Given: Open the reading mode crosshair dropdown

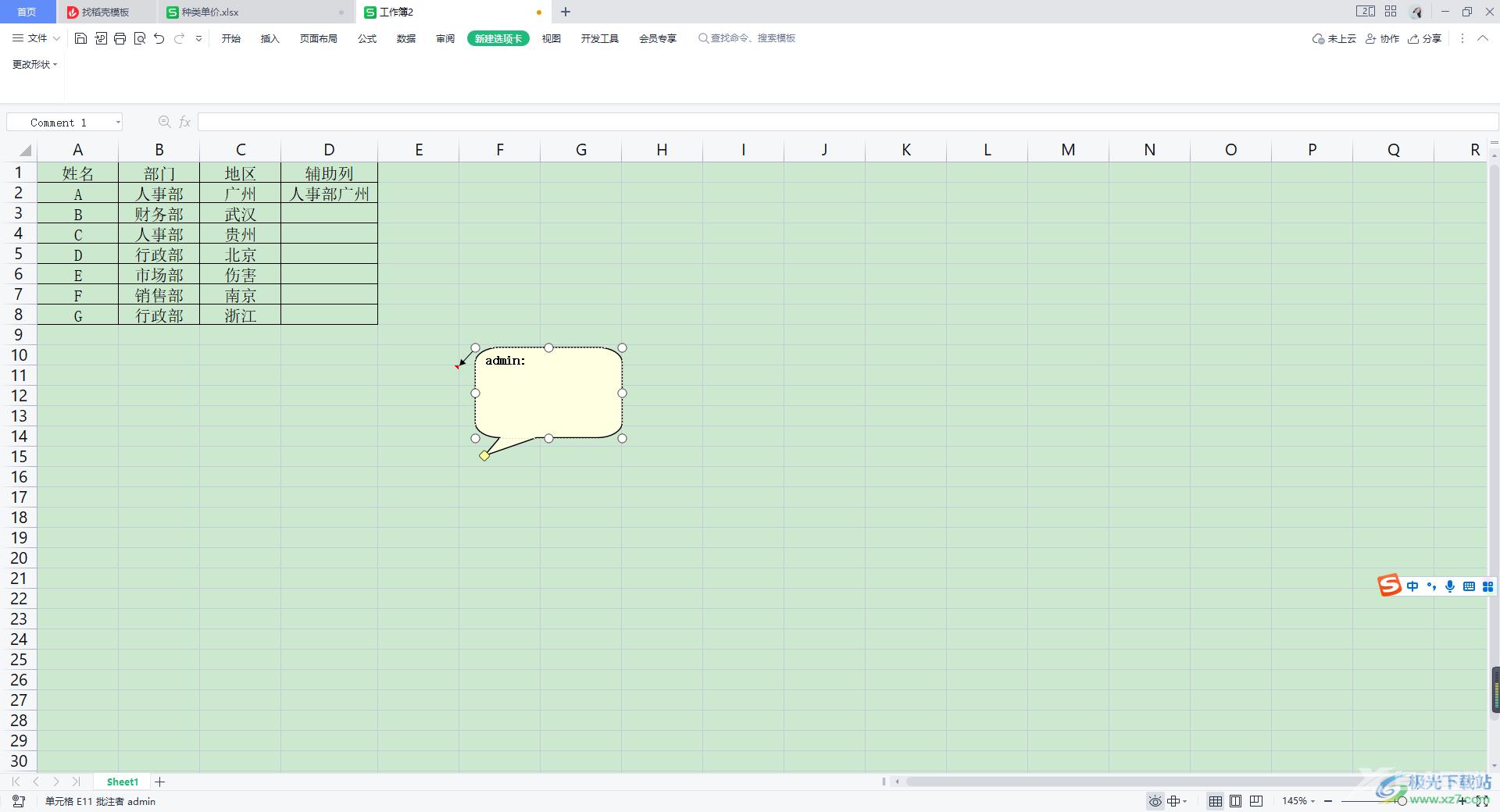Looking at the screenshot, I should coord(1177,801).
